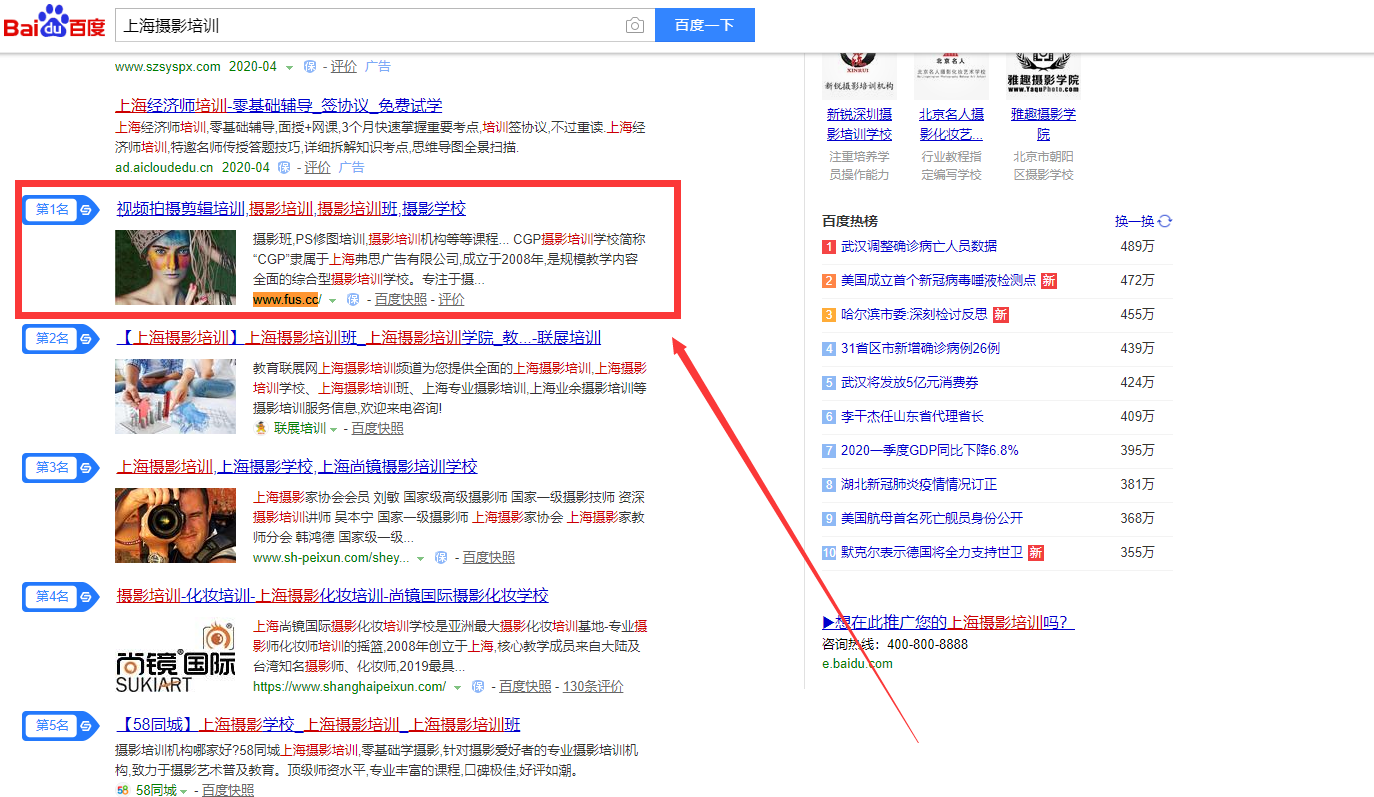This screenshot has height=797, width=1374.
Task: Expand the dropdown arrow next to www.sh-peixun.com
Action: [x=421, y=559]
